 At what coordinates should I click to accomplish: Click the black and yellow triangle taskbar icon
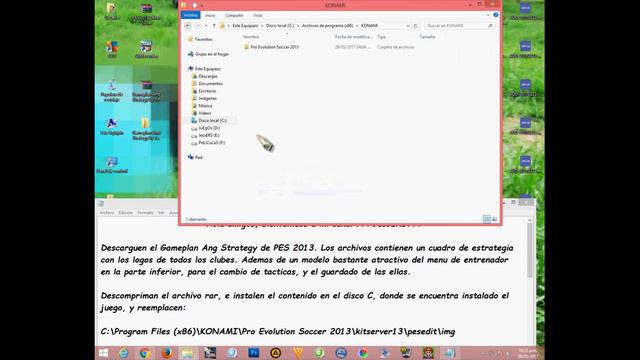(276, 353)
